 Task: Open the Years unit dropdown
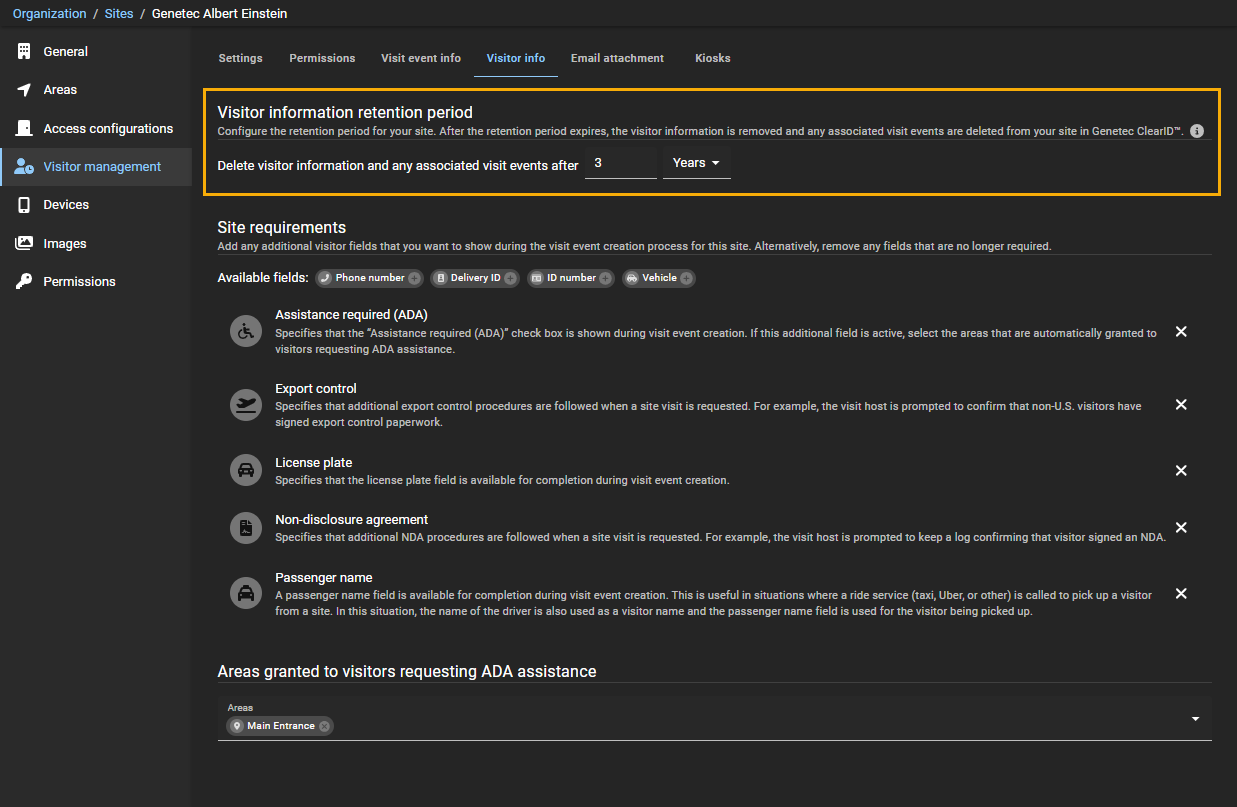(696, 162)
